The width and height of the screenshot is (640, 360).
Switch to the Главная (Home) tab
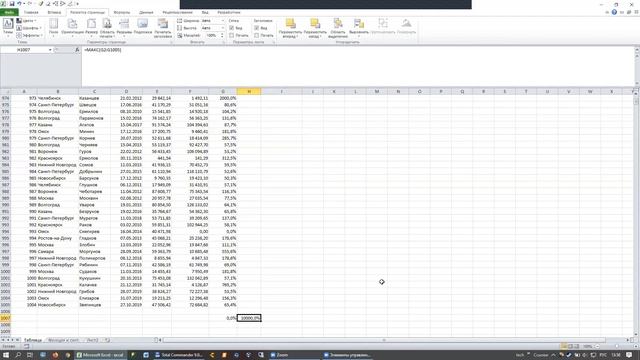tap(31, 12)
